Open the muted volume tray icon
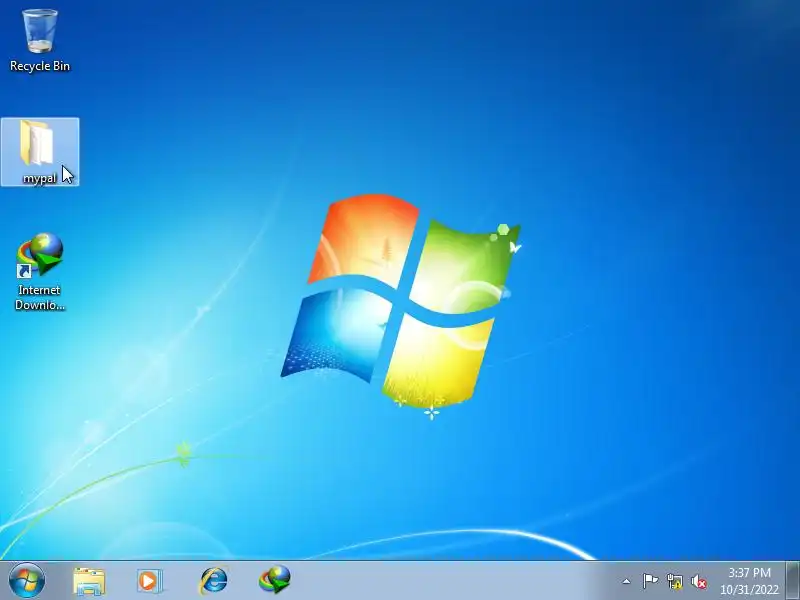Screen dimensions: 800x600 [x=698, y=581]
